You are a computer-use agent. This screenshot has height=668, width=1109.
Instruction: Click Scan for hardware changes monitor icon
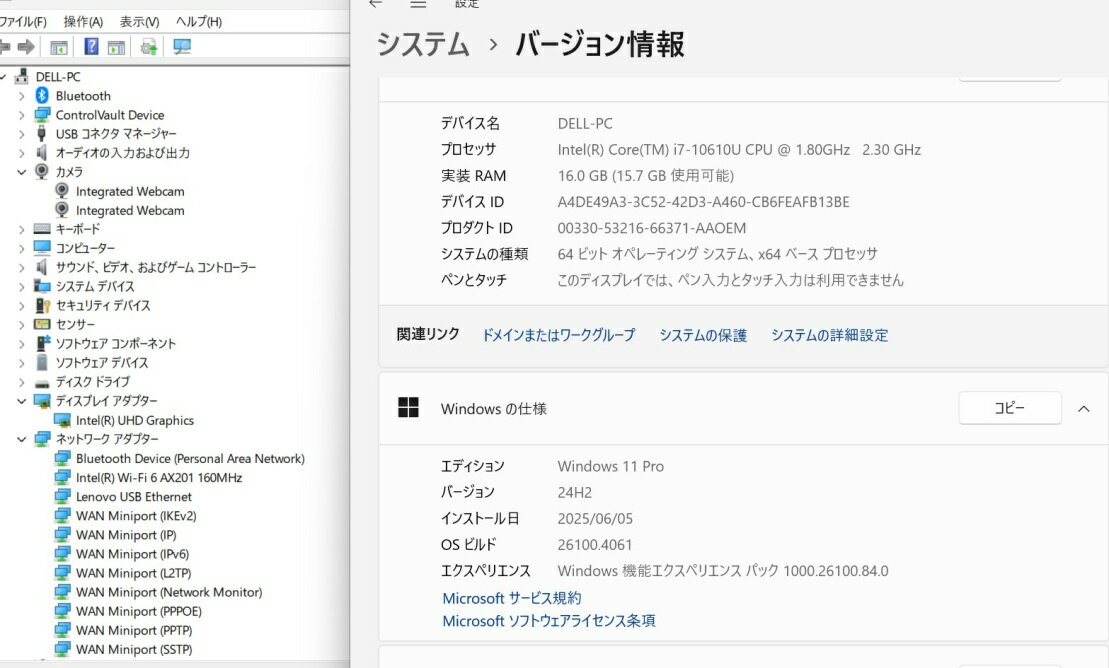(x=181, y=47)
